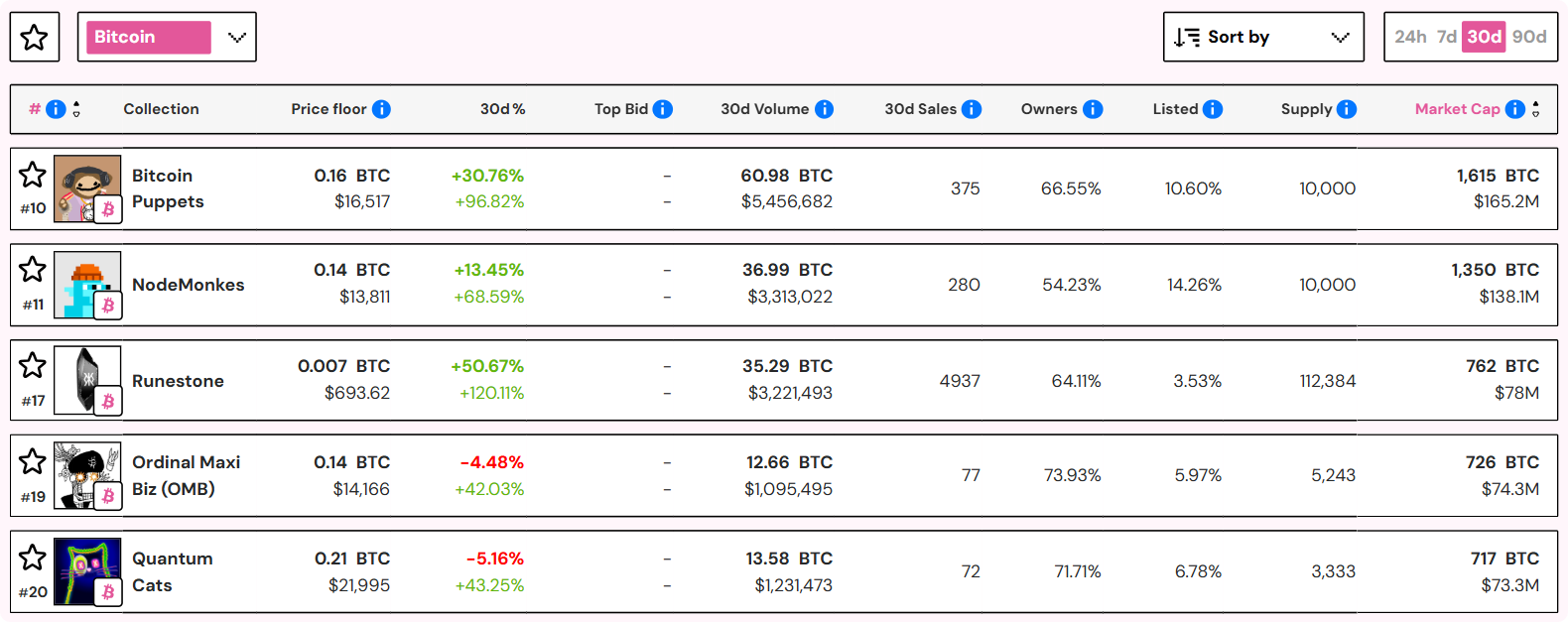
Task: Click the Ordinal Maxi Biz thumbnail image
Action: point(87,475)
